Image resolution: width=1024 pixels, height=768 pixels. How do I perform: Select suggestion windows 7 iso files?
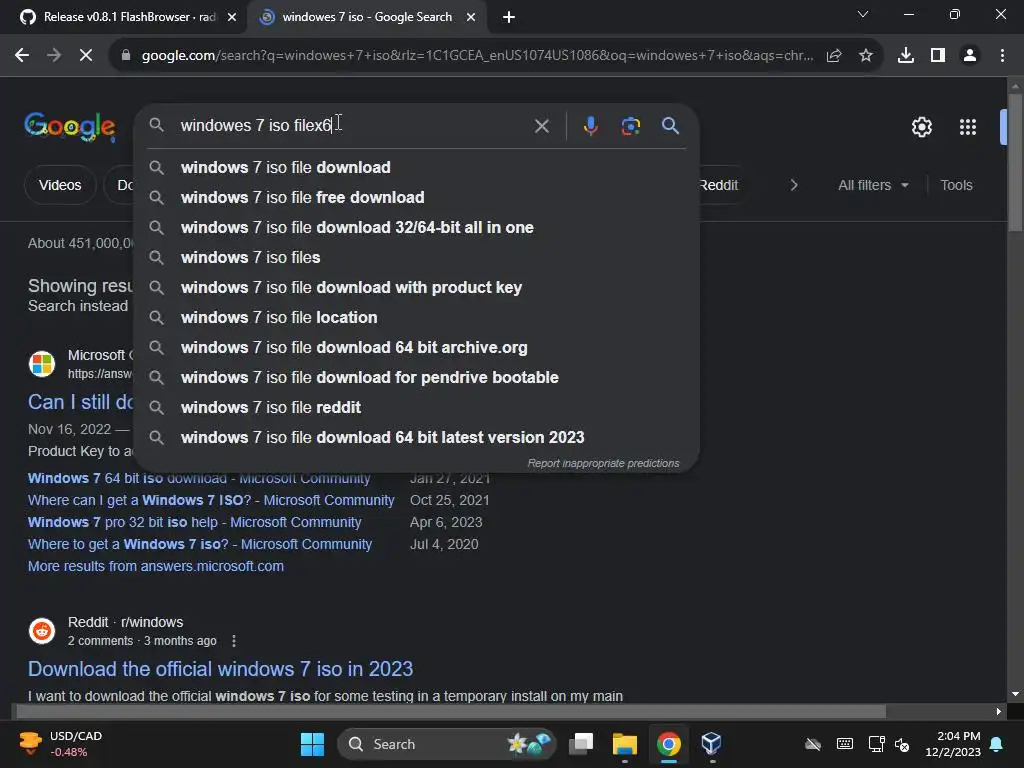coord(416,257)
